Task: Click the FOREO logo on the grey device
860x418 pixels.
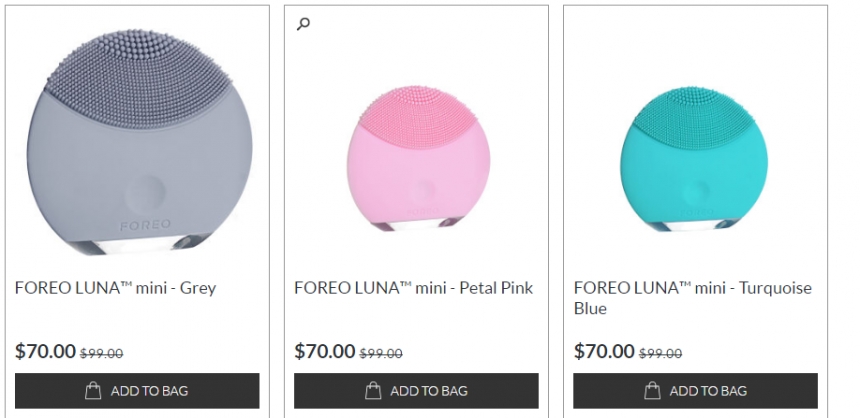Action: pyautogui.click(x=146, y=222)
